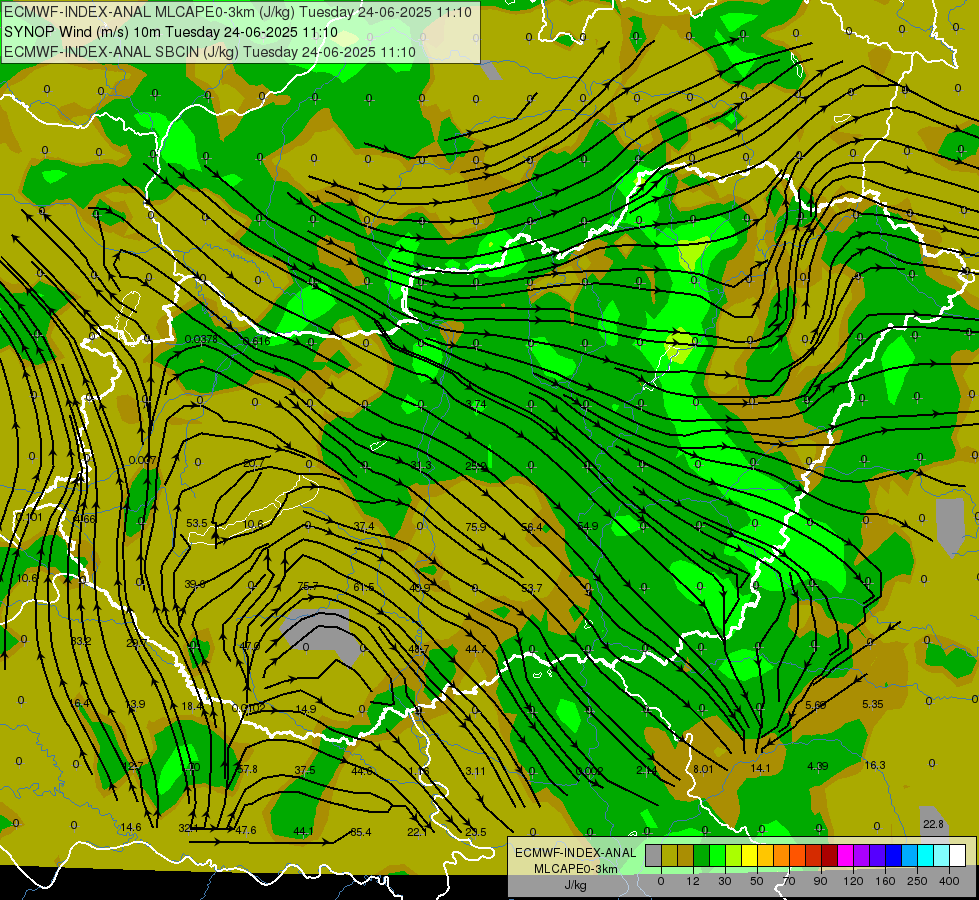This screenshot has height=900, width=979.
Task: Click the 14.6 station value
Action: pyautogui.click(x=131, y=827)
